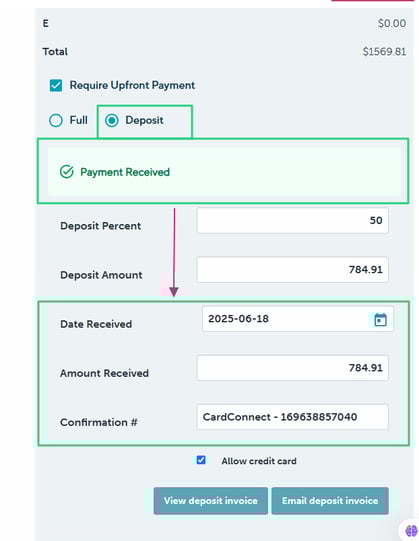419x541 pixels.
Task: Click the Deposit Amount input field
Action: (x=293, y=269)
